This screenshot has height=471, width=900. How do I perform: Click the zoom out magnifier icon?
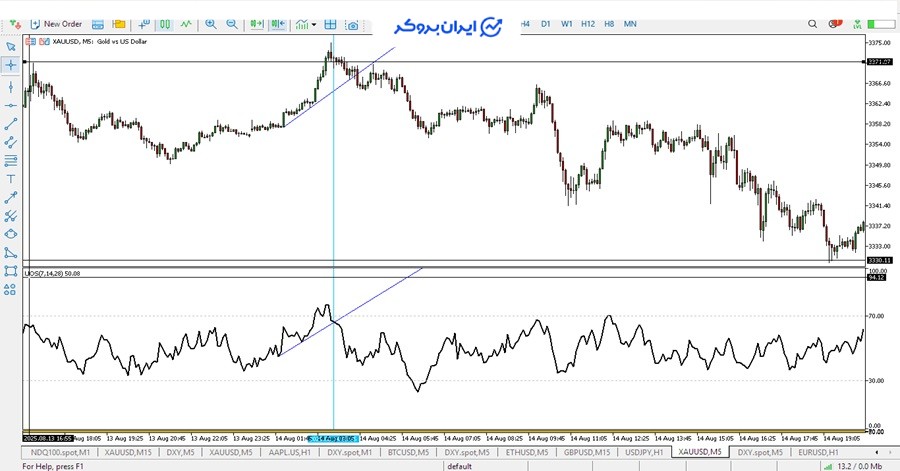[232, 23]
